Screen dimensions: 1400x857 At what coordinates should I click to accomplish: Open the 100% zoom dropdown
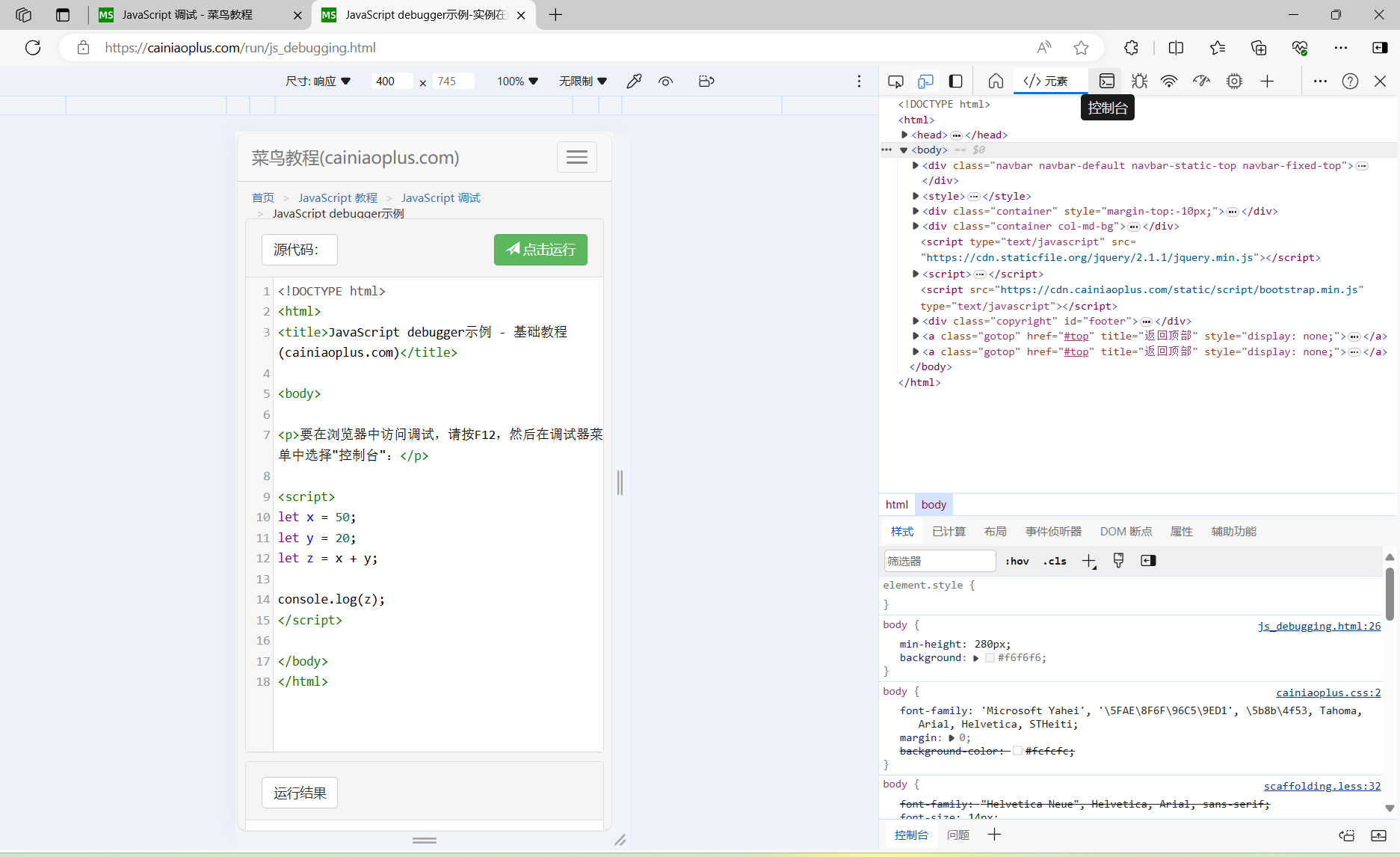pyautogui.click(x=517, y=81)
